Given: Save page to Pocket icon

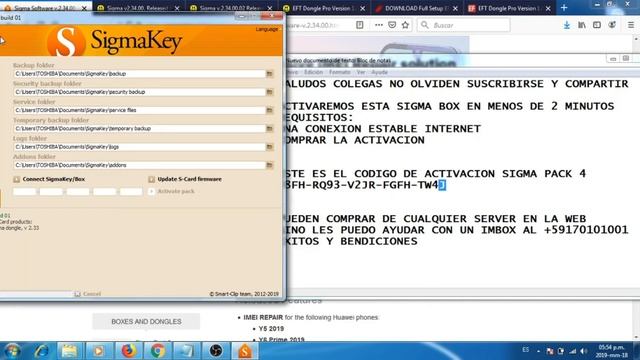Looking at the screenshot, I should pos(392,25).
